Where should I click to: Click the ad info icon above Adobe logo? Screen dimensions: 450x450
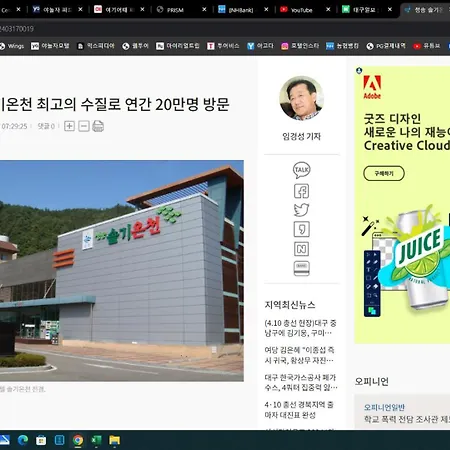click(x=359, y=70)
